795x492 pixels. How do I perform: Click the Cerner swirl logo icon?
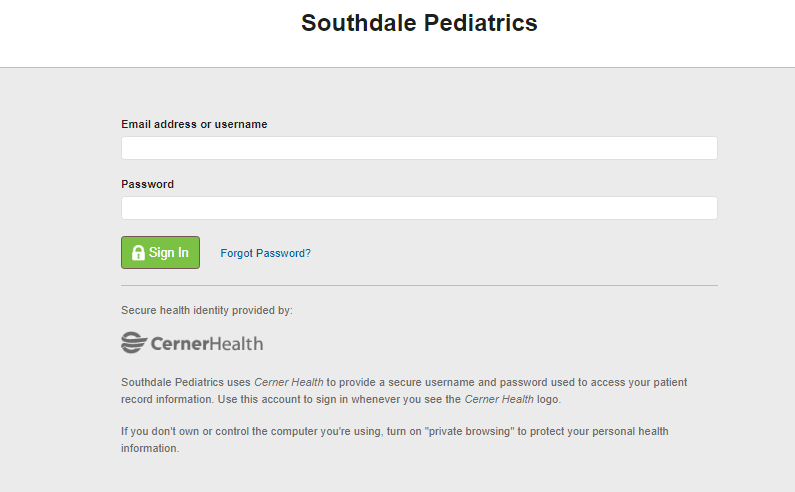pos(134,343)
